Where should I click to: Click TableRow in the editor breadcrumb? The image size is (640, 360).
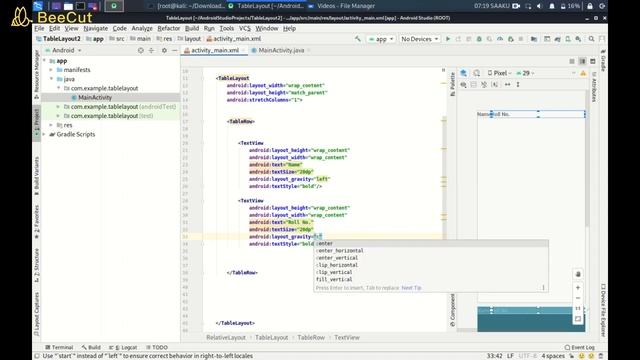[x=311, y=338]
